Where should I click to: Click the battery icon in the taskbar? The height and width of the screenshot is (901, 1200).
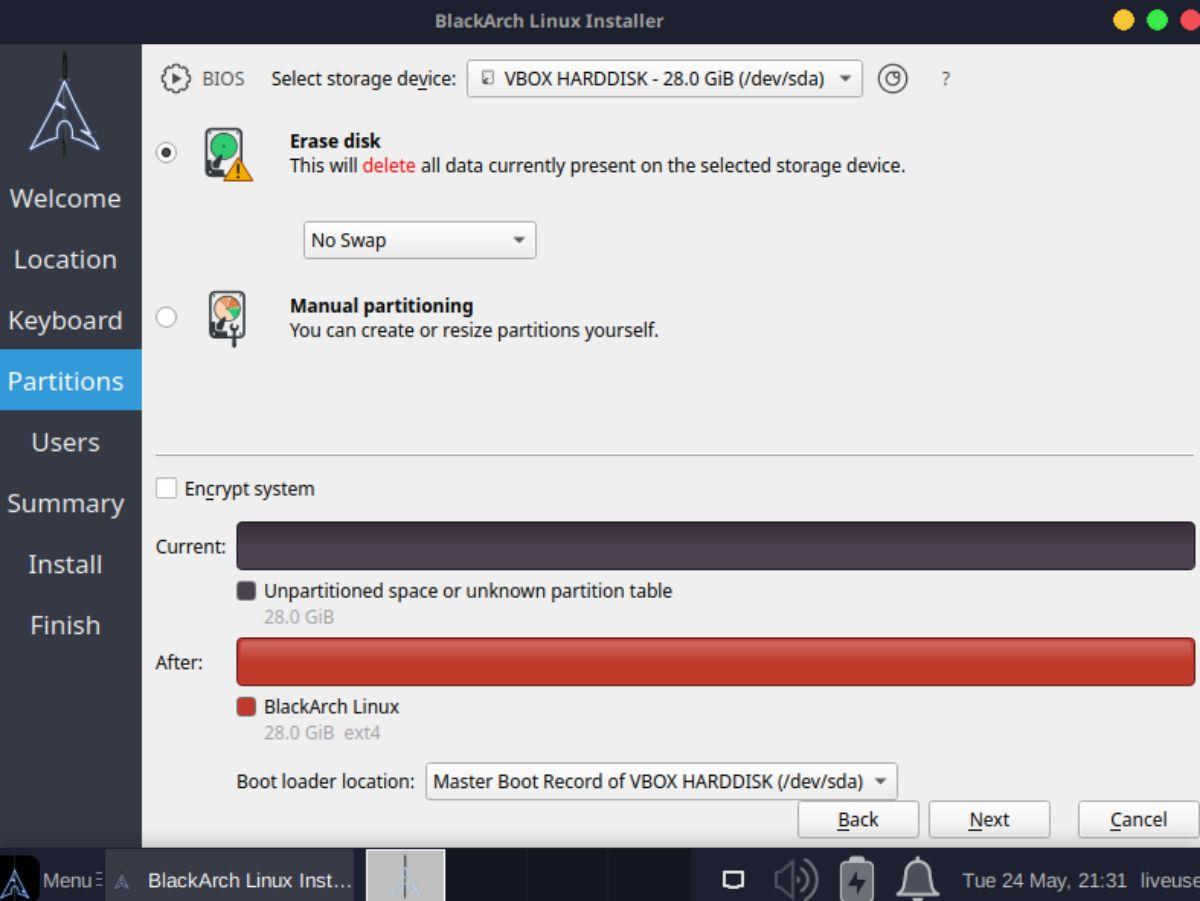coord(857,878)
